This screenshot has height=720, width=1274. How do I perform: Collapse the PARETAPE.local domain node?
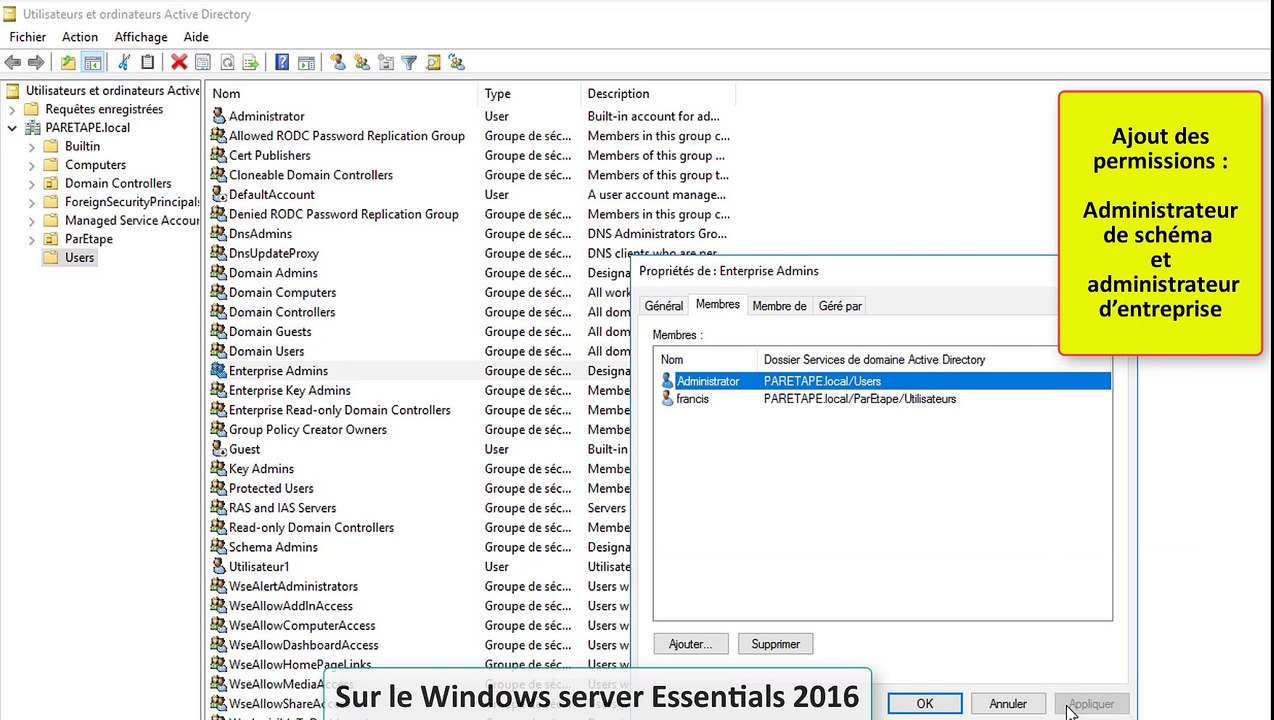pos(12,128)
